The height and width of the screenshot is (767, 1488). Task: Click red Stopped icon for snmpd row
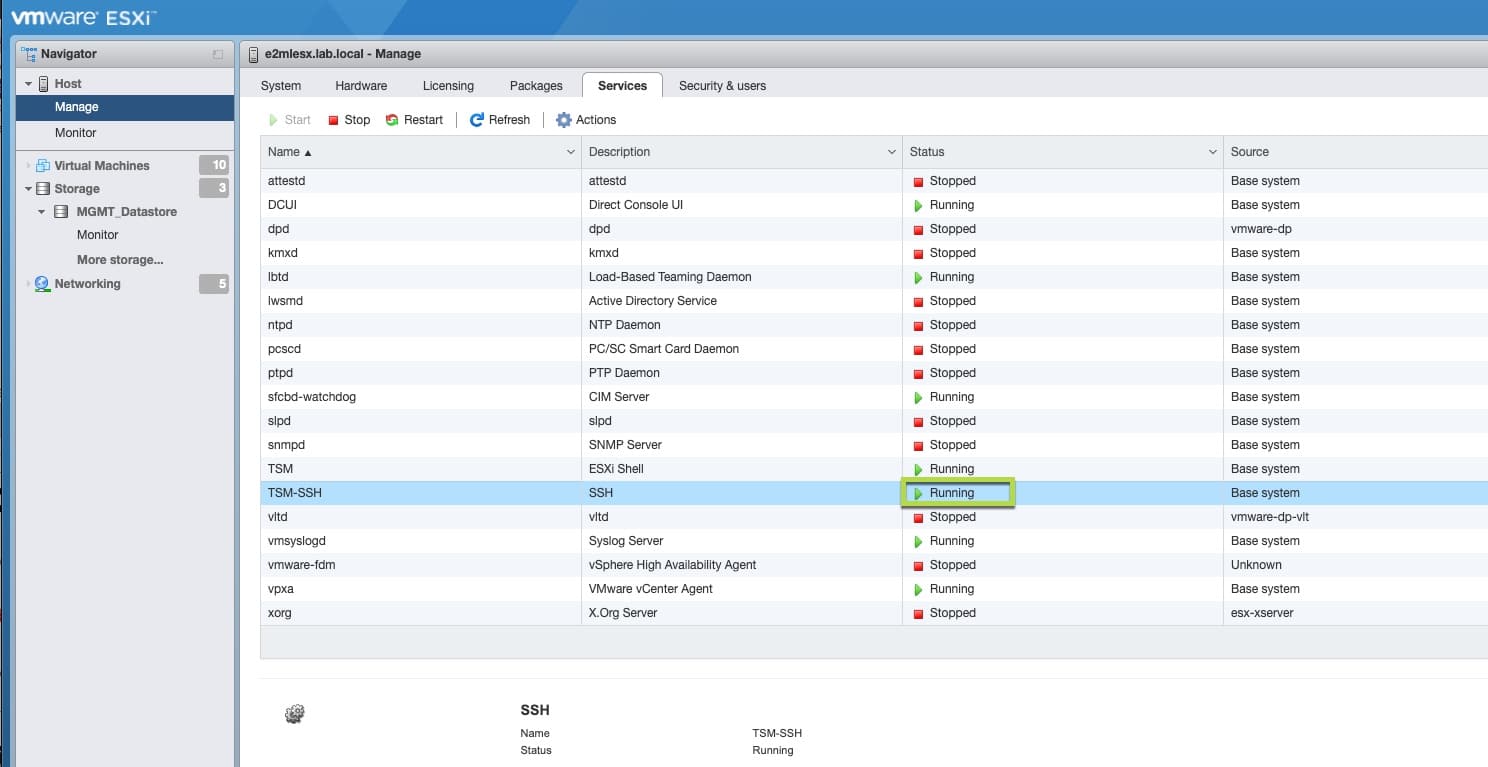point(918,446)
